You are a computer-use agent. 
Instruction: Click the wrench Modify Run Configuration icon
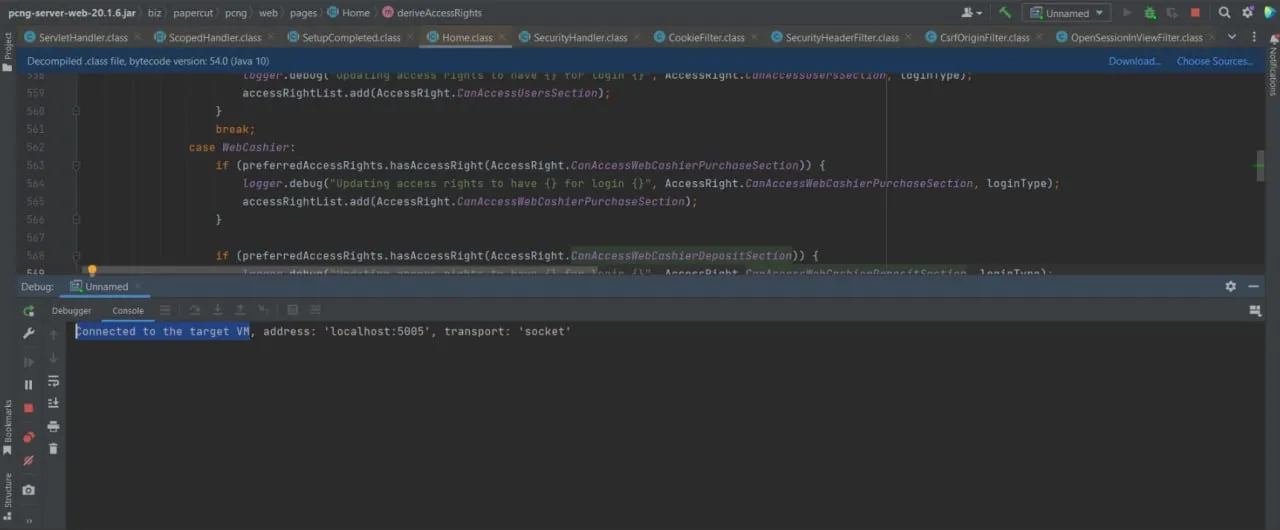point(28,334)
